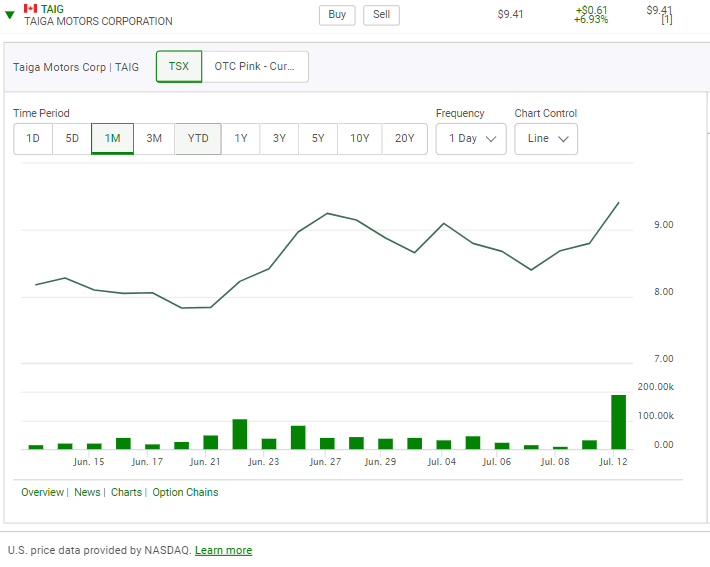The image size is (710, 567).
Task: Switch to the OTC Pink exchange tab
Action: pos(255,67)
